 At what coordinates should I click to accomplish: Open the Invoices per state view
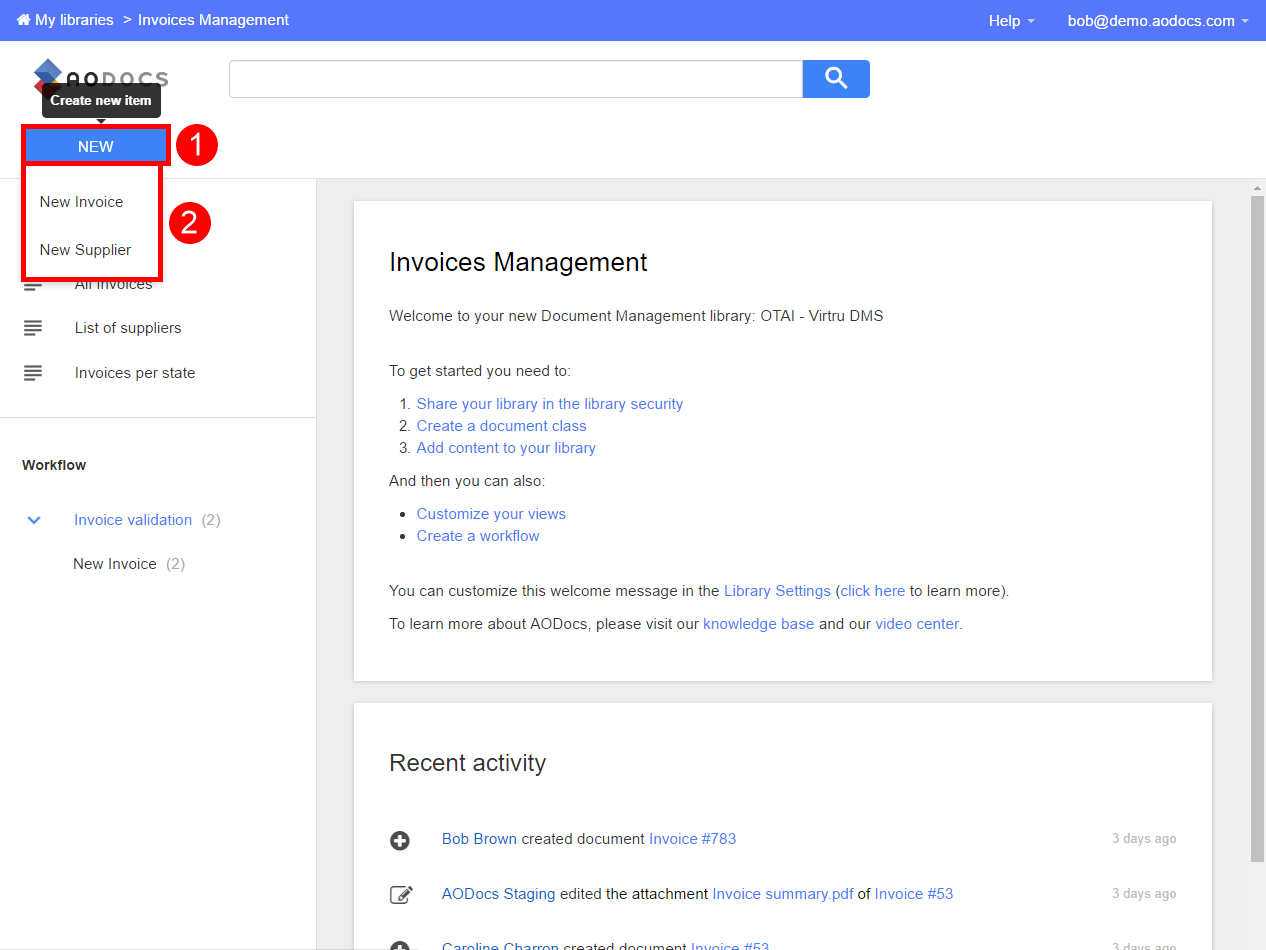point(135,373)
